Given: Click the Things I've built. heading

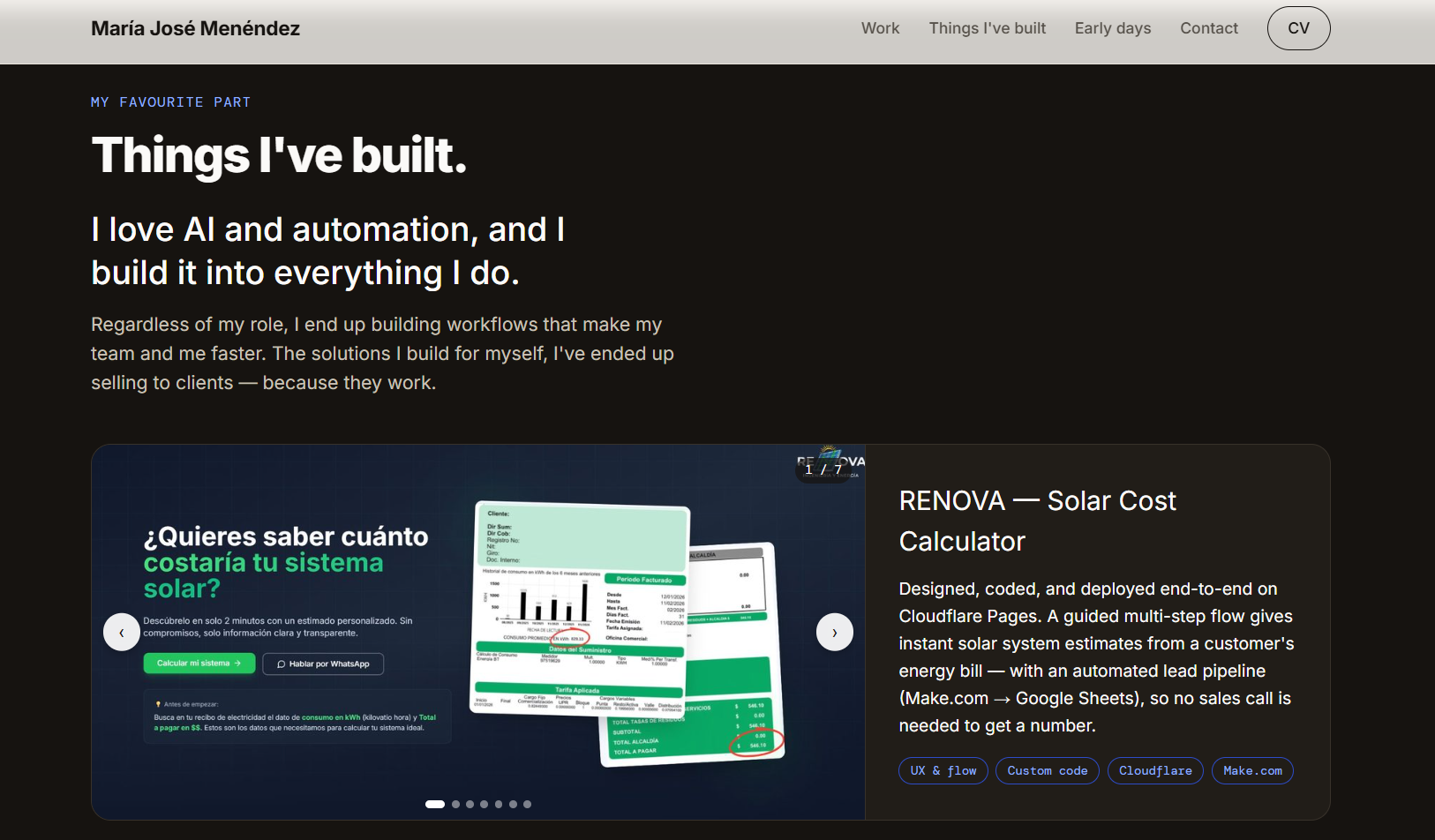Looking at the screenshot, I should pyautogui.click(x=279, y=155).
